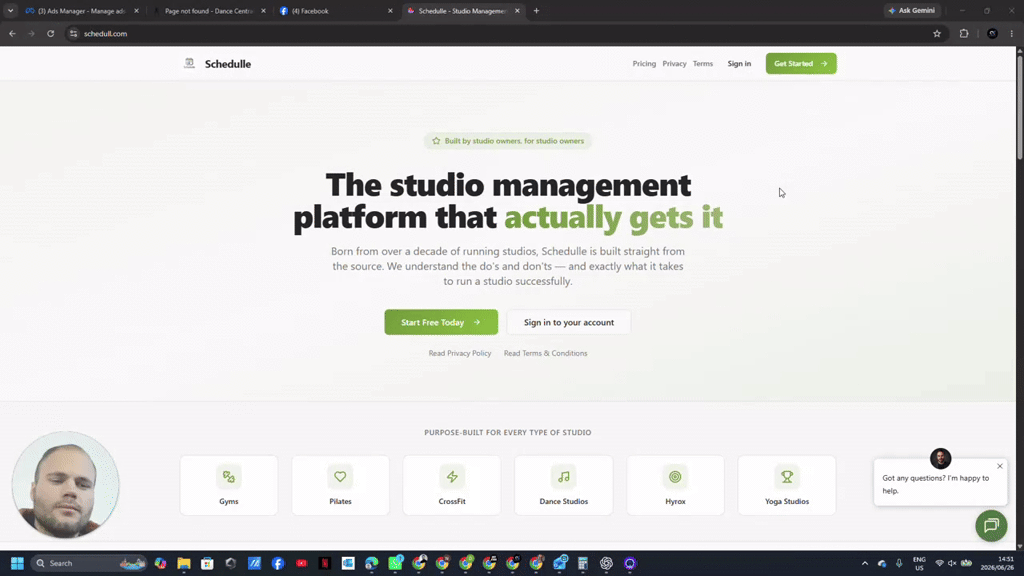The height and width of the screenshot is (576, 1024).
Task: Click the Windows taskbar Search box
Action: tap(89, 563)
